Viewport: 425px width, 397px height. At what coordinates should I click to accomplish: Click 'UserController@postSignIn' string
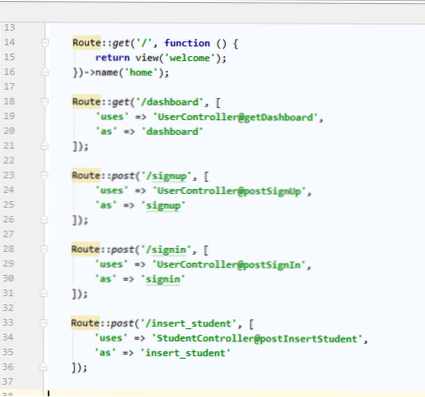pos(229,265)
